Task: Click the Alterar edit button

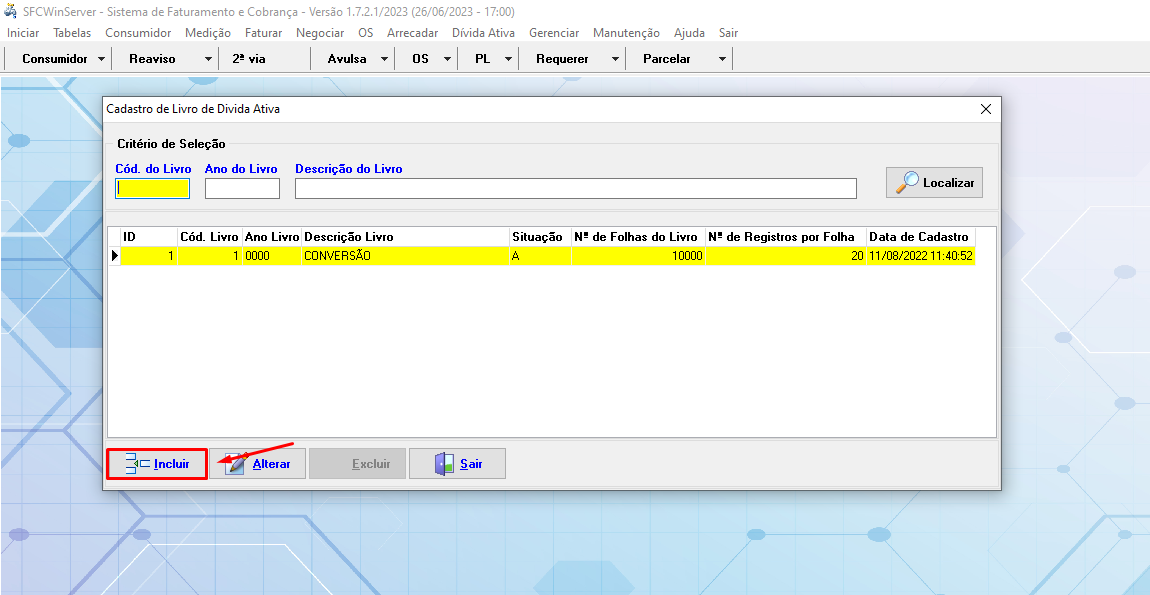Action: coord(257,464)
